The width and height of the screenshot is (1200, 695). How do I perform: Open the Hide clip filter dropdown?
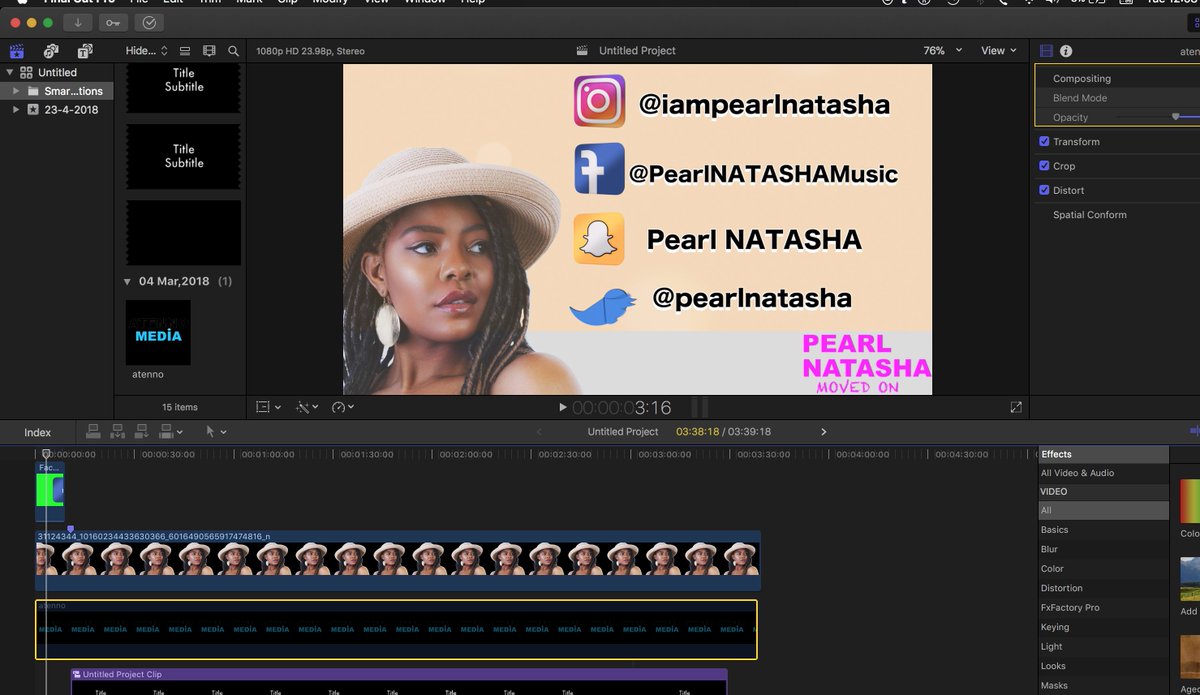coord(145,51)
